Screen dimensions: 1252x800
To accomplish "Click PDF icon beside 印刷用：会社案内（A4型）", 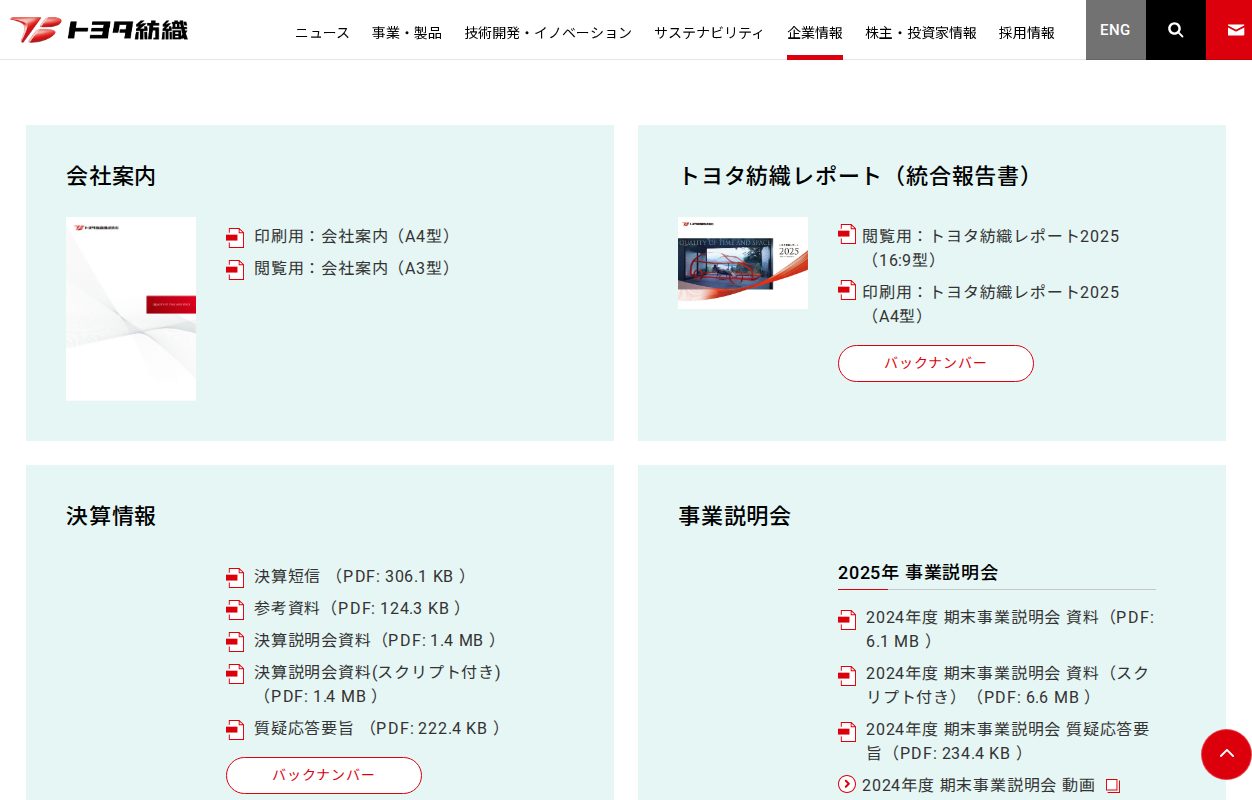I will pyautogui.click(x=235, y=238).
